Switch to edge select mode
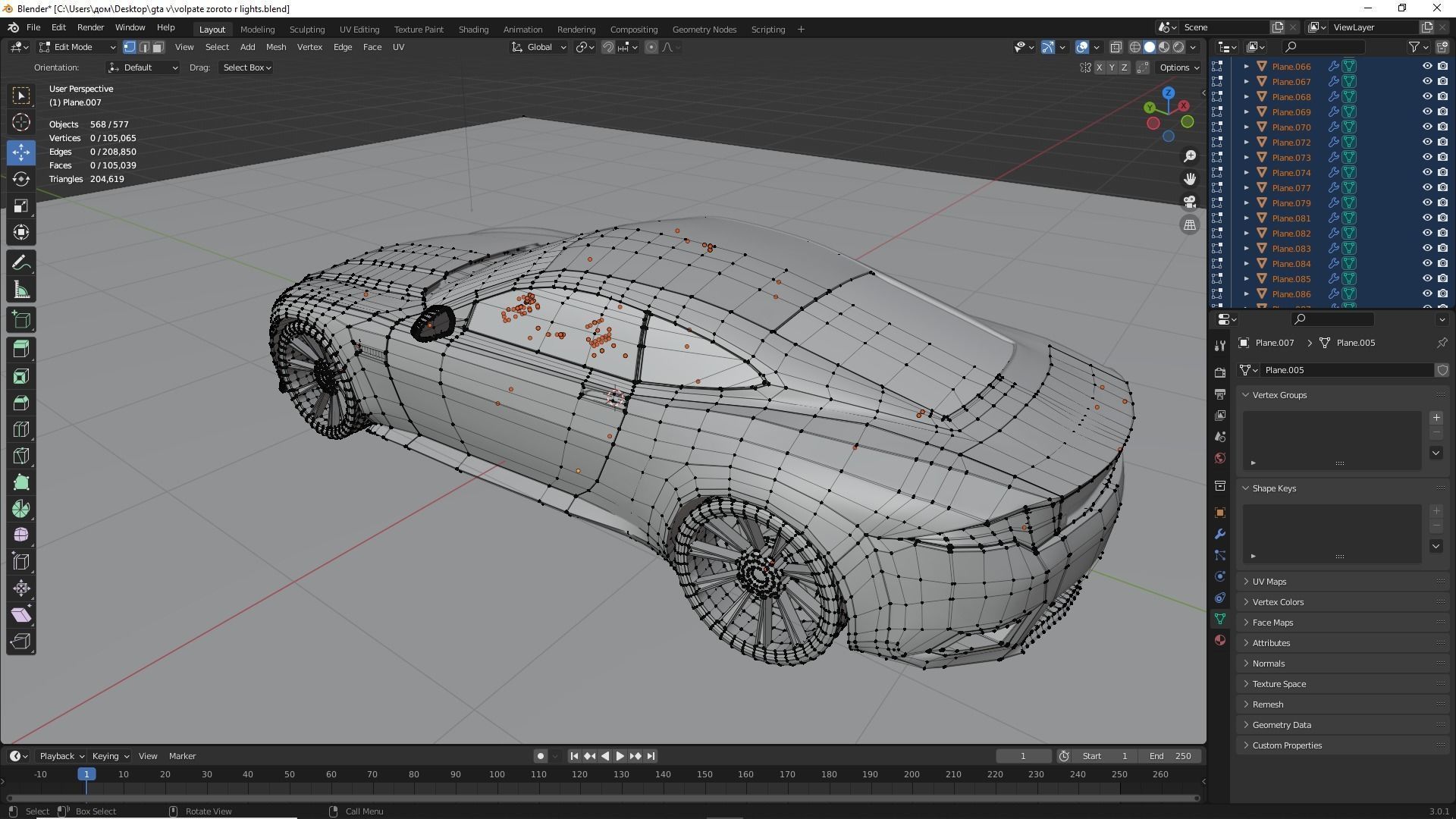The image size is (1456, 819). 144,47
